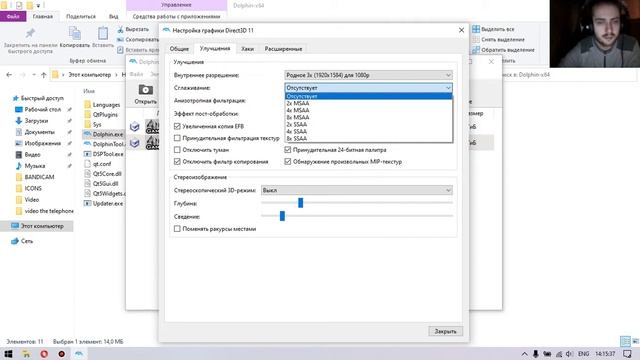Click the pin to Quick access icon
The height and width of the screenshot is (360, 640).
[30, 33]
